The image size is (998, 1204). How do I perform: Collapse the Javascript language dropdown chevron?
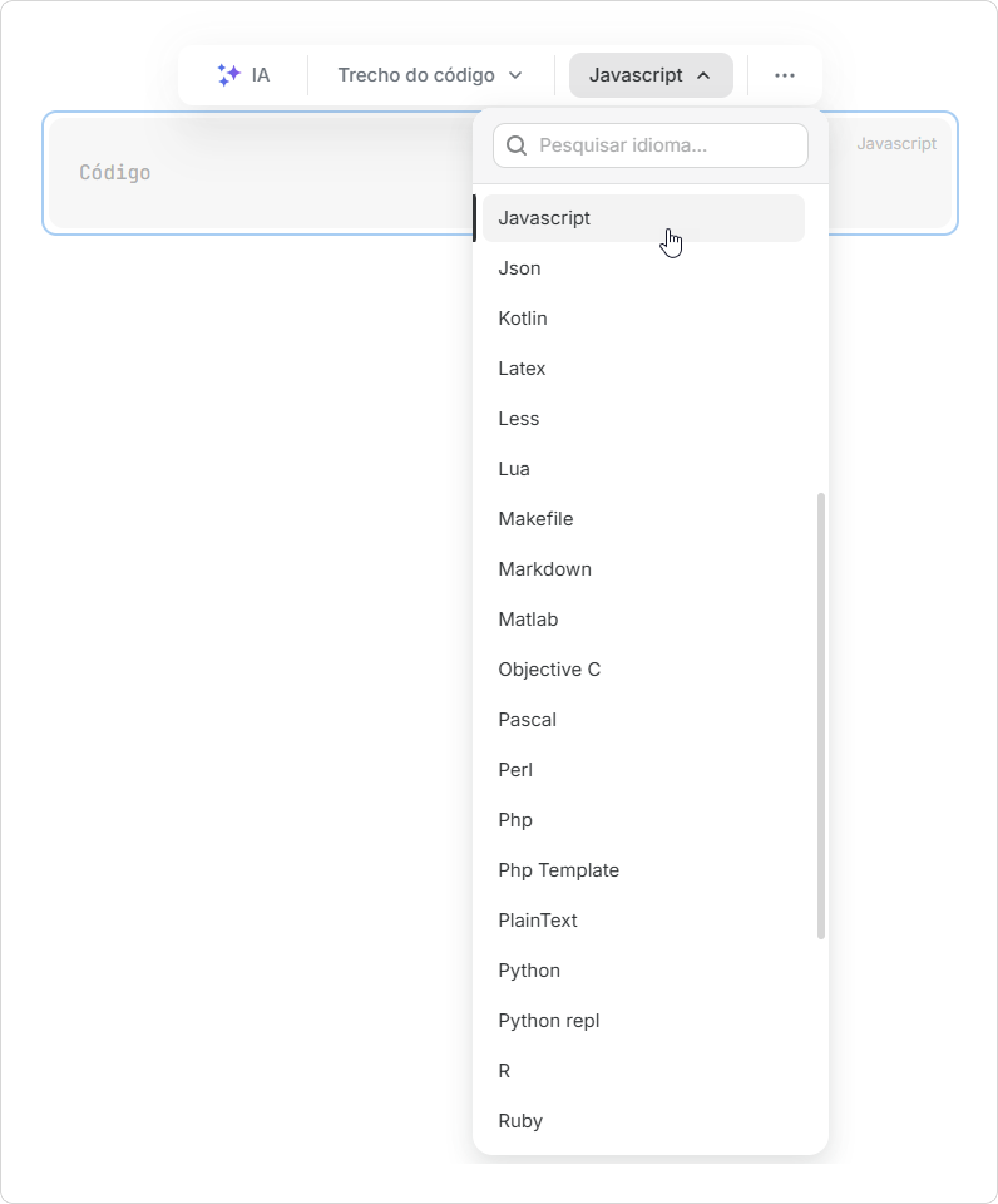point(703,75)
